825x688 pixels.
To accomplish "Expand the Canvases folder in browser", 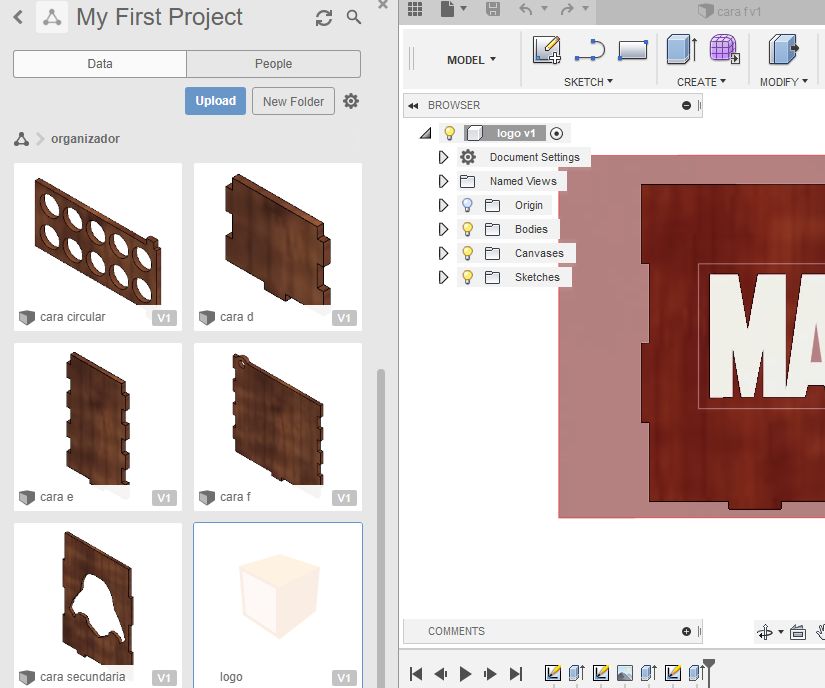I will tap(443, 253).
